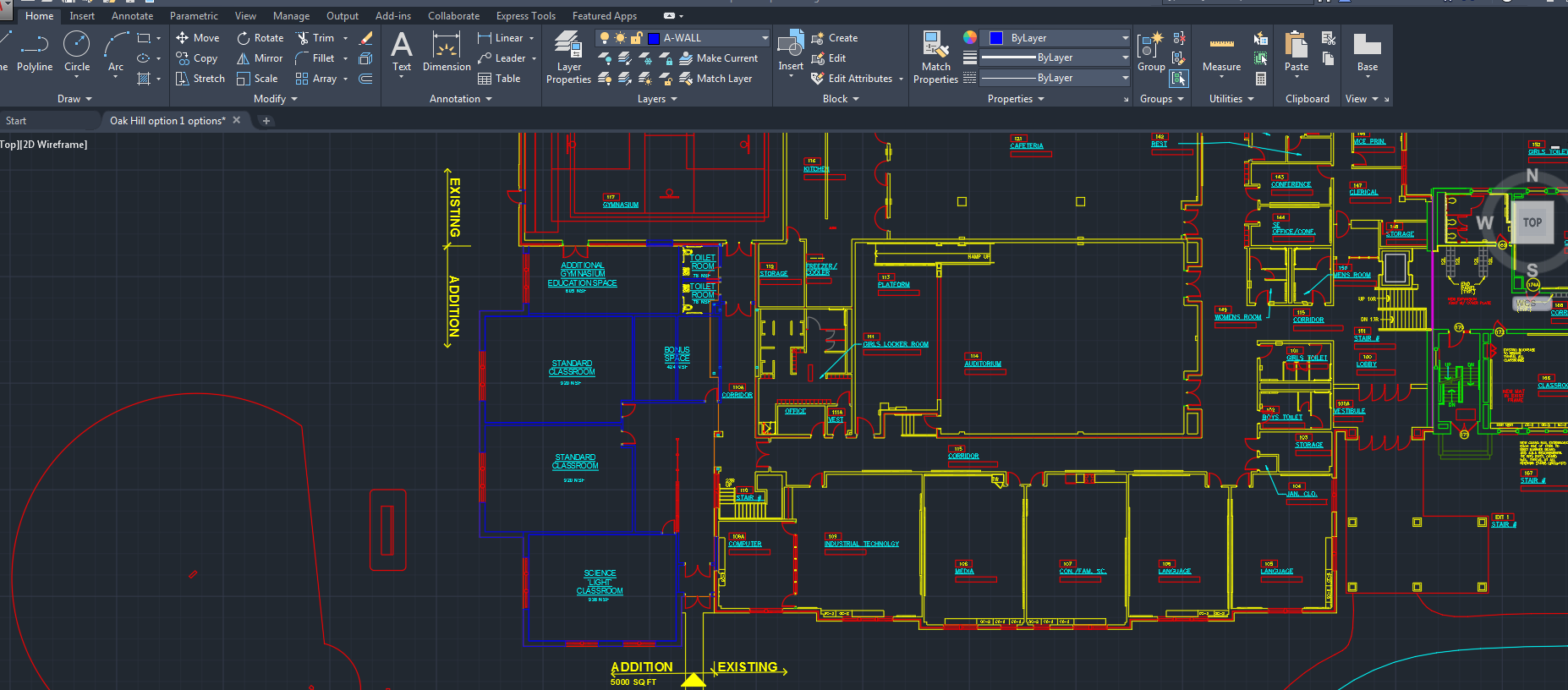The width and height of the screenshot is (1568, 690).
Task: Open the object color ByLayer dropdown
Action: click(1125, 38)
